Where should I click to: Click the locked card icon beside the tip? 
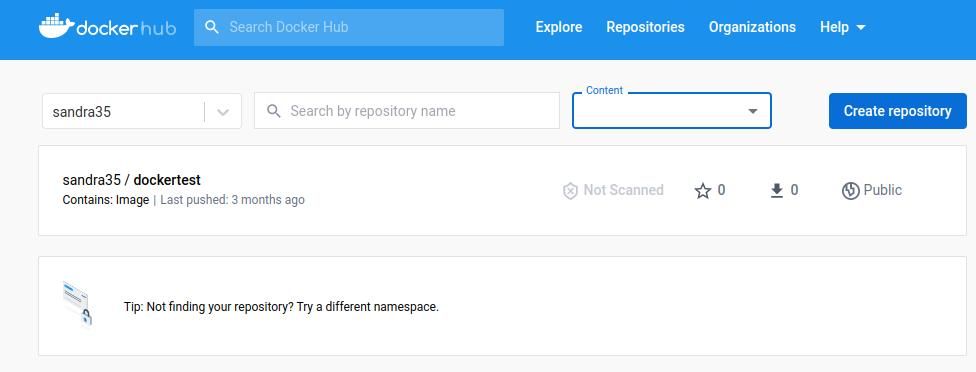pos(78,303)
